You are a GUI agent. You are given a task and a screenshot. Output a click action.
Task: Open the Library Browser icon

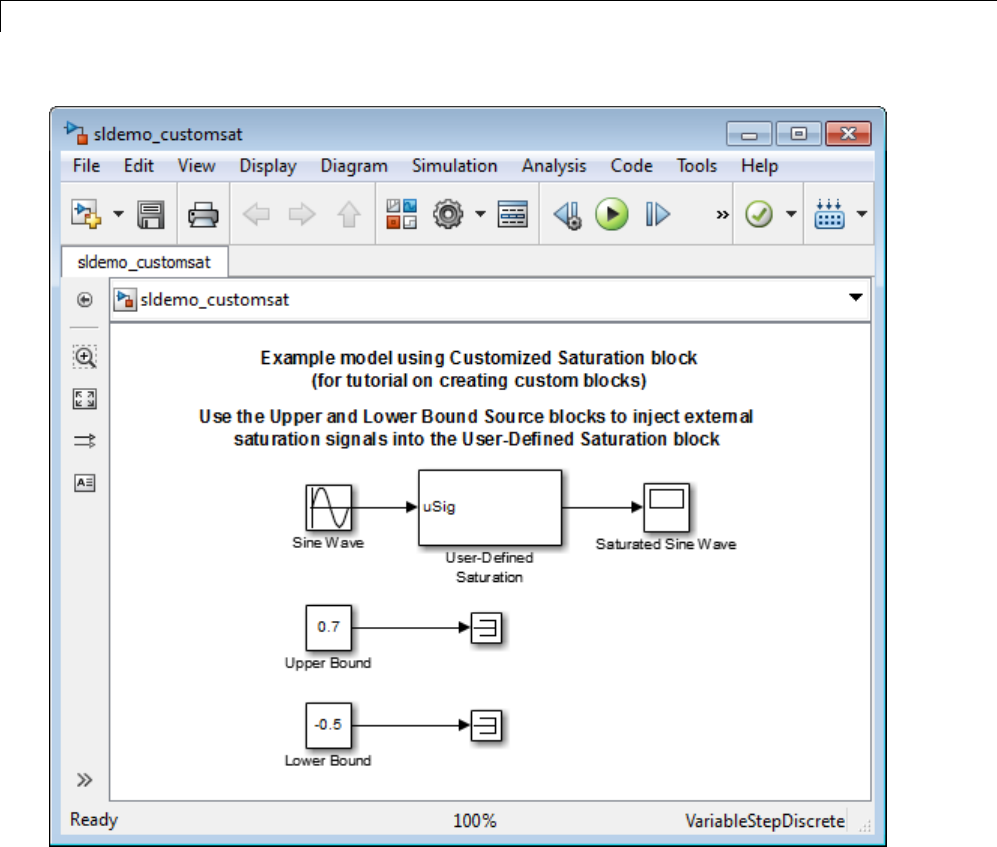pyautogui.click(x=401, y=215)
